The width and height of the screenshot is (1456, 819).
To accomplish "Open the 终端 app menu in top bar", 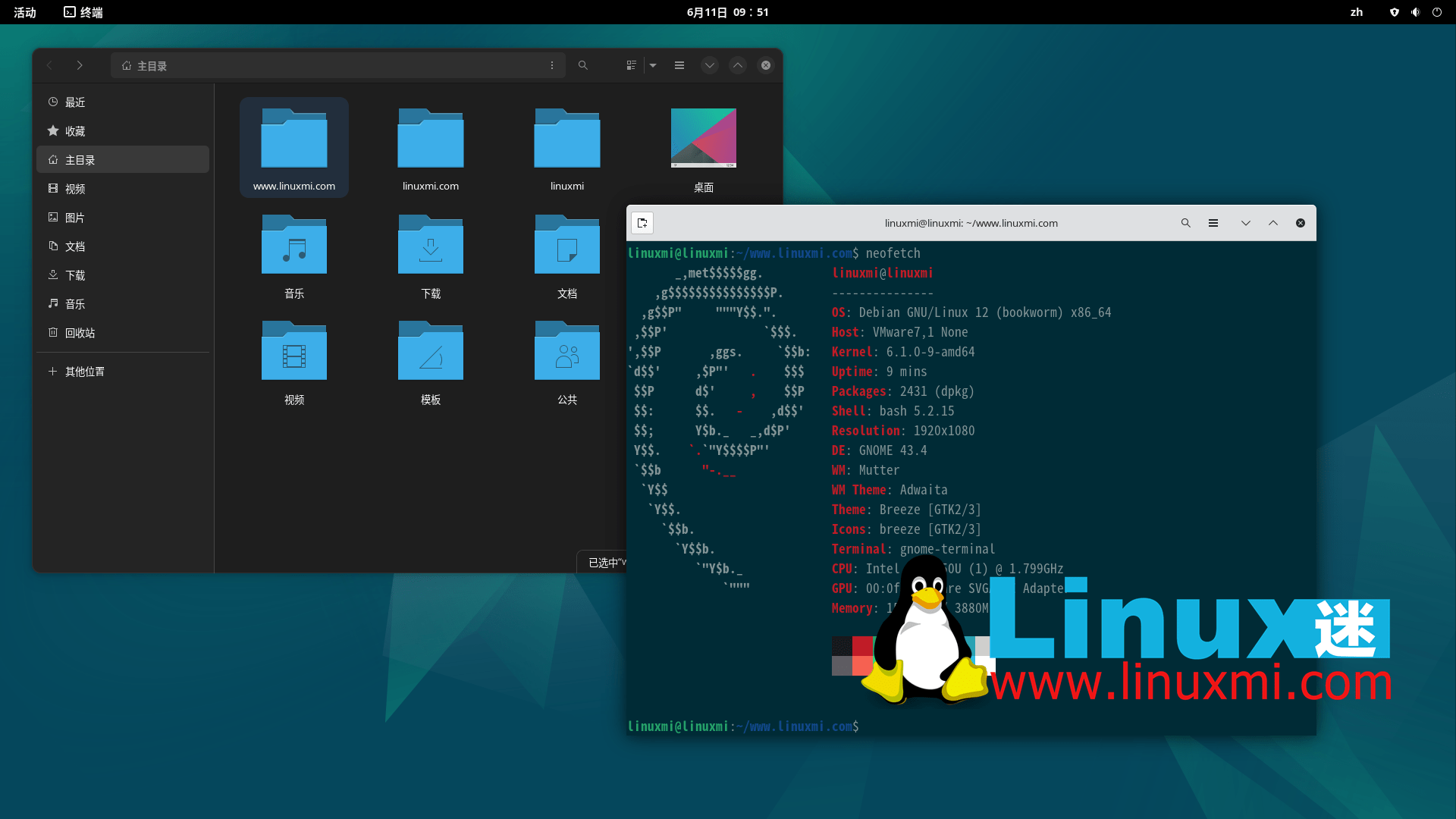I will pyautogui.click(x=83, y=12).
